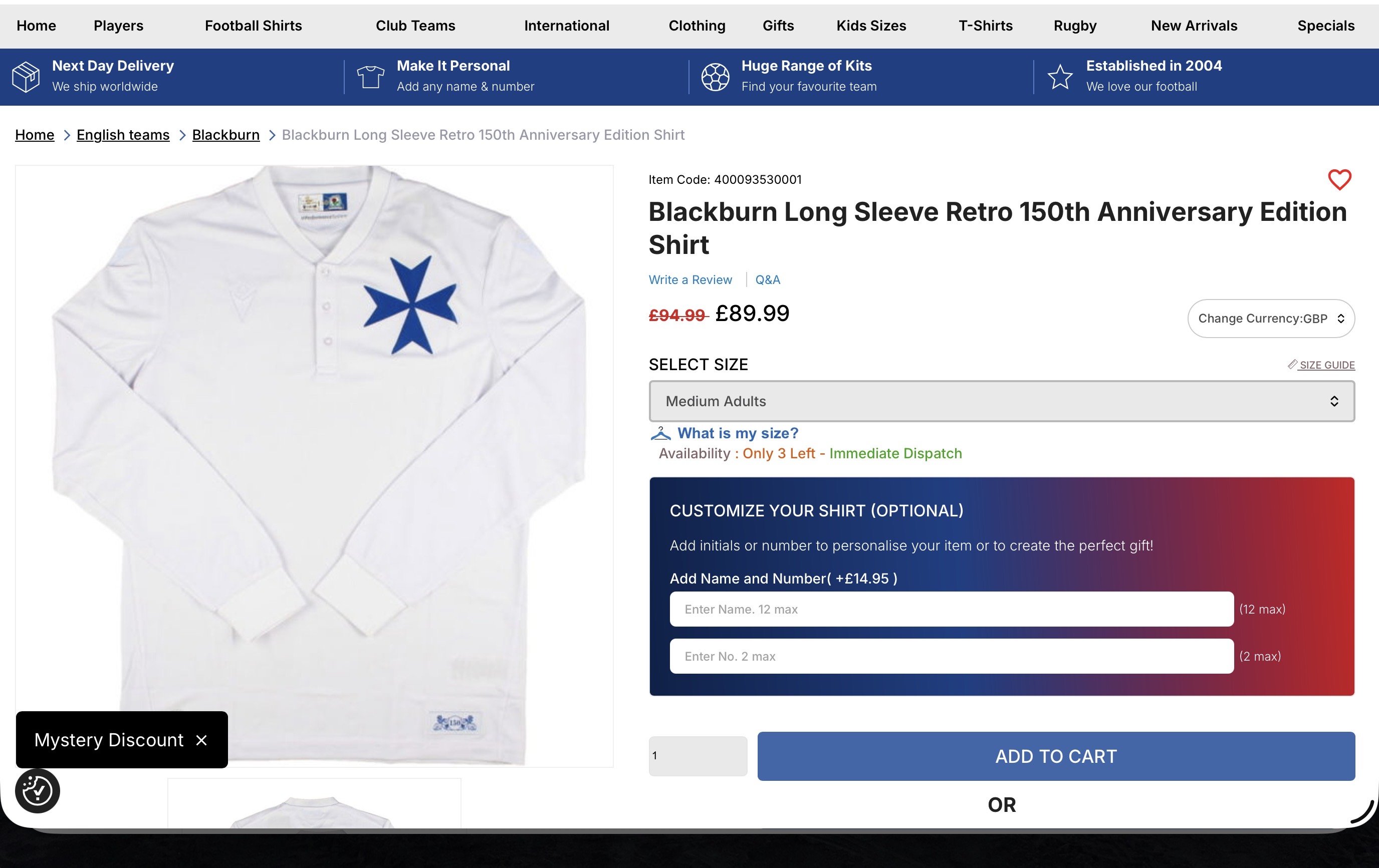1379x868 pixels.
Task: Go to New Arrivals section
Action: tap(1194, 26)
